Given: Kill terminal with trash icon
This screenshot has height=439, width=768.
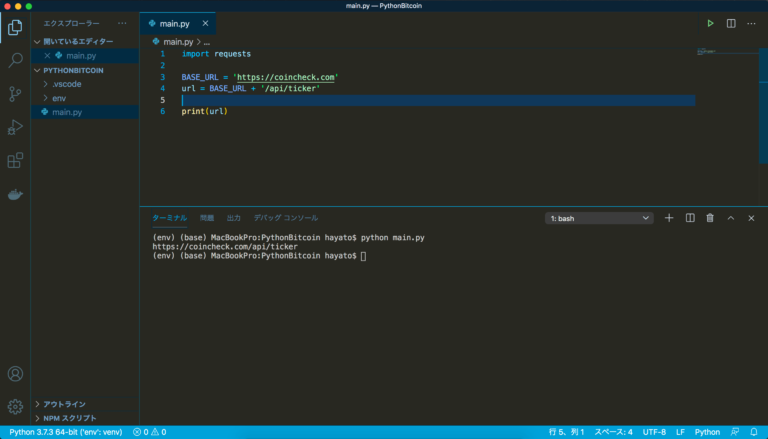Looking at the screenshot, I should tap(710, 218).
